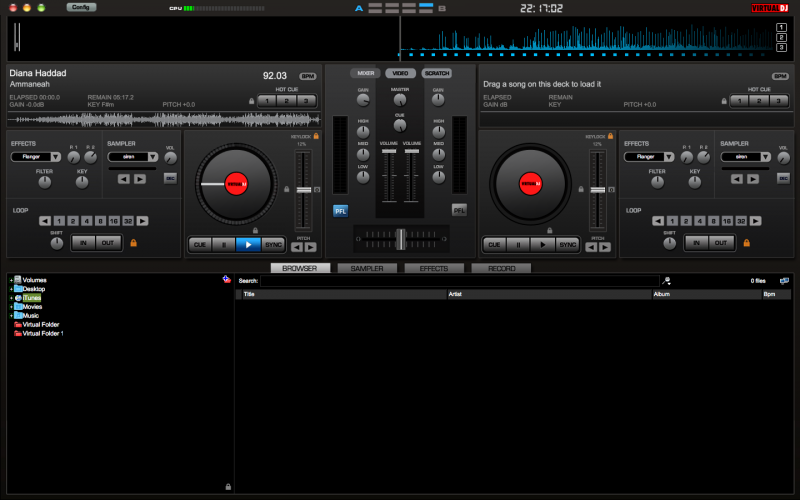Click the search options icon
800x500 pixels.
click(666, 281)
